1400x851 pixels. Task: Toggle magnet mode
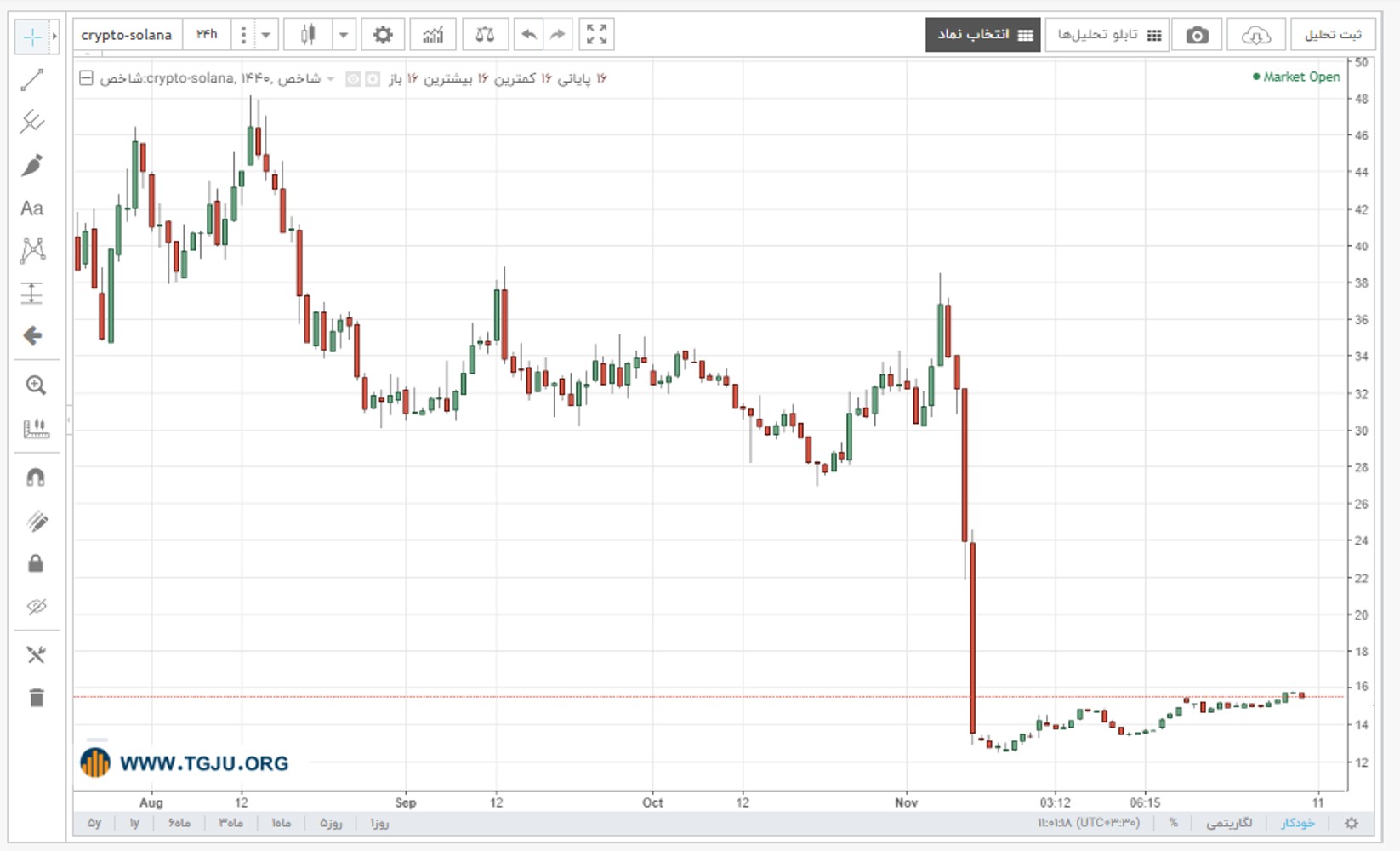click(36, 477)
